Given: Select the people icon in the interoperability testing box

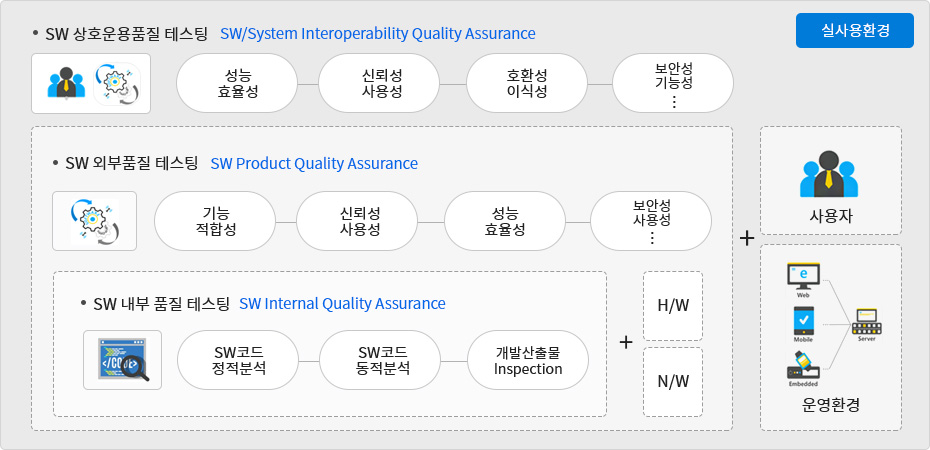Looking at the screenshot, I should [x=66, y=83].
